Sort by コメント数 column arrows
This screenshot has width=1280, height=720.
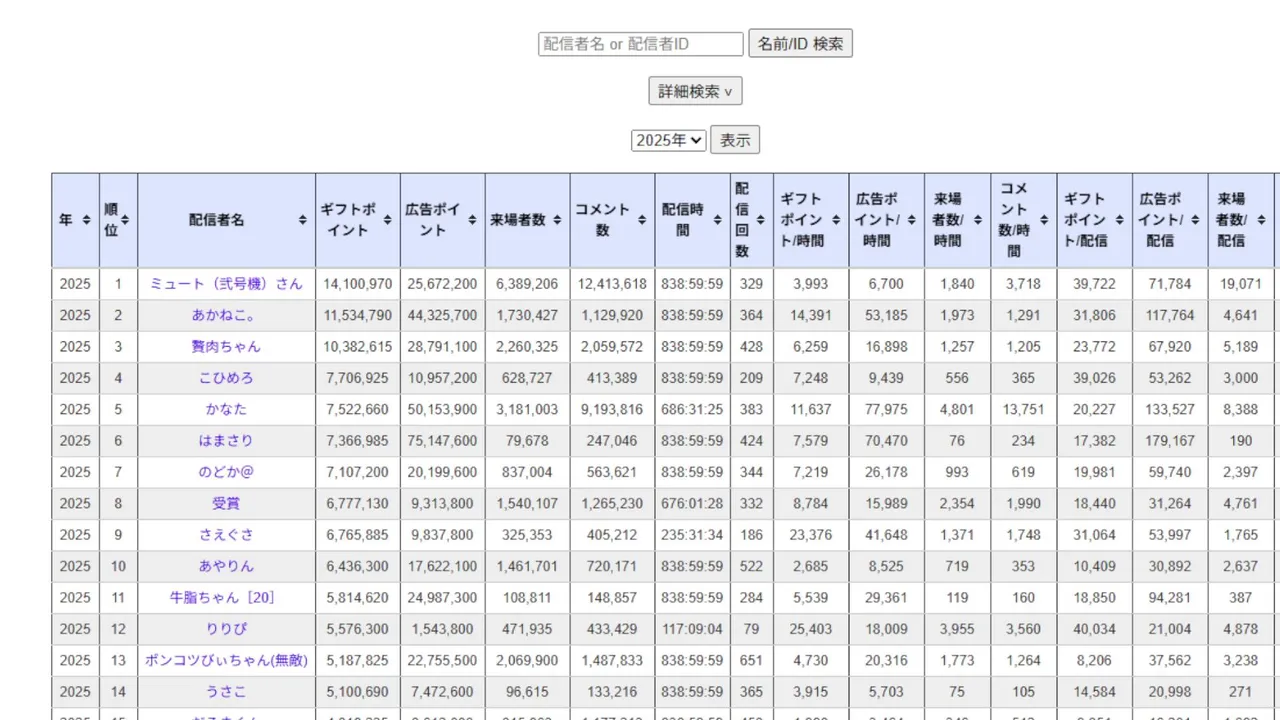642,220
